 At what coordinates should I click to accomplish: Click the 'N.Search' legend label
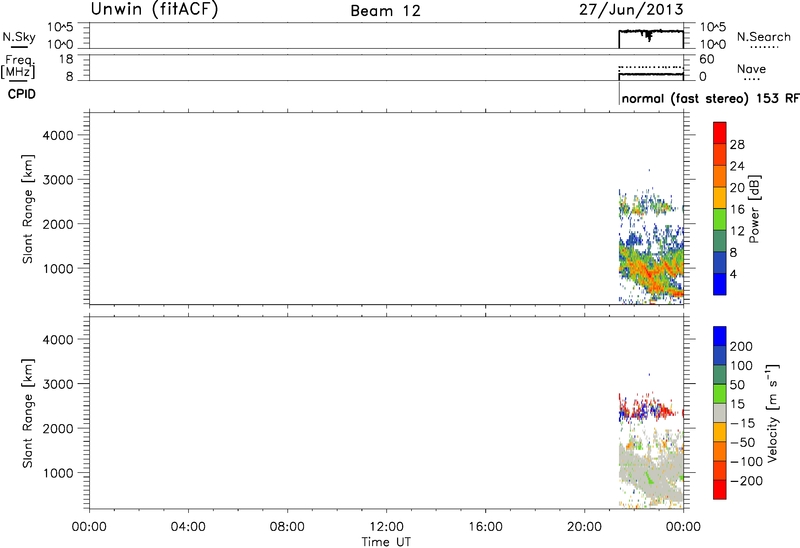pyautogui.click(x=763, y=37)
